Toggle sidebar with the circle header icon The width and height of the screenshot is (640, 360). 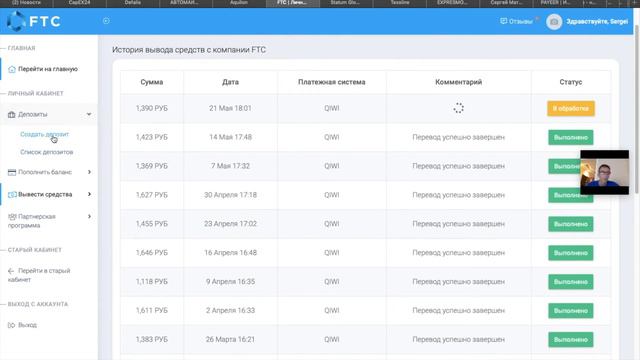106,21
